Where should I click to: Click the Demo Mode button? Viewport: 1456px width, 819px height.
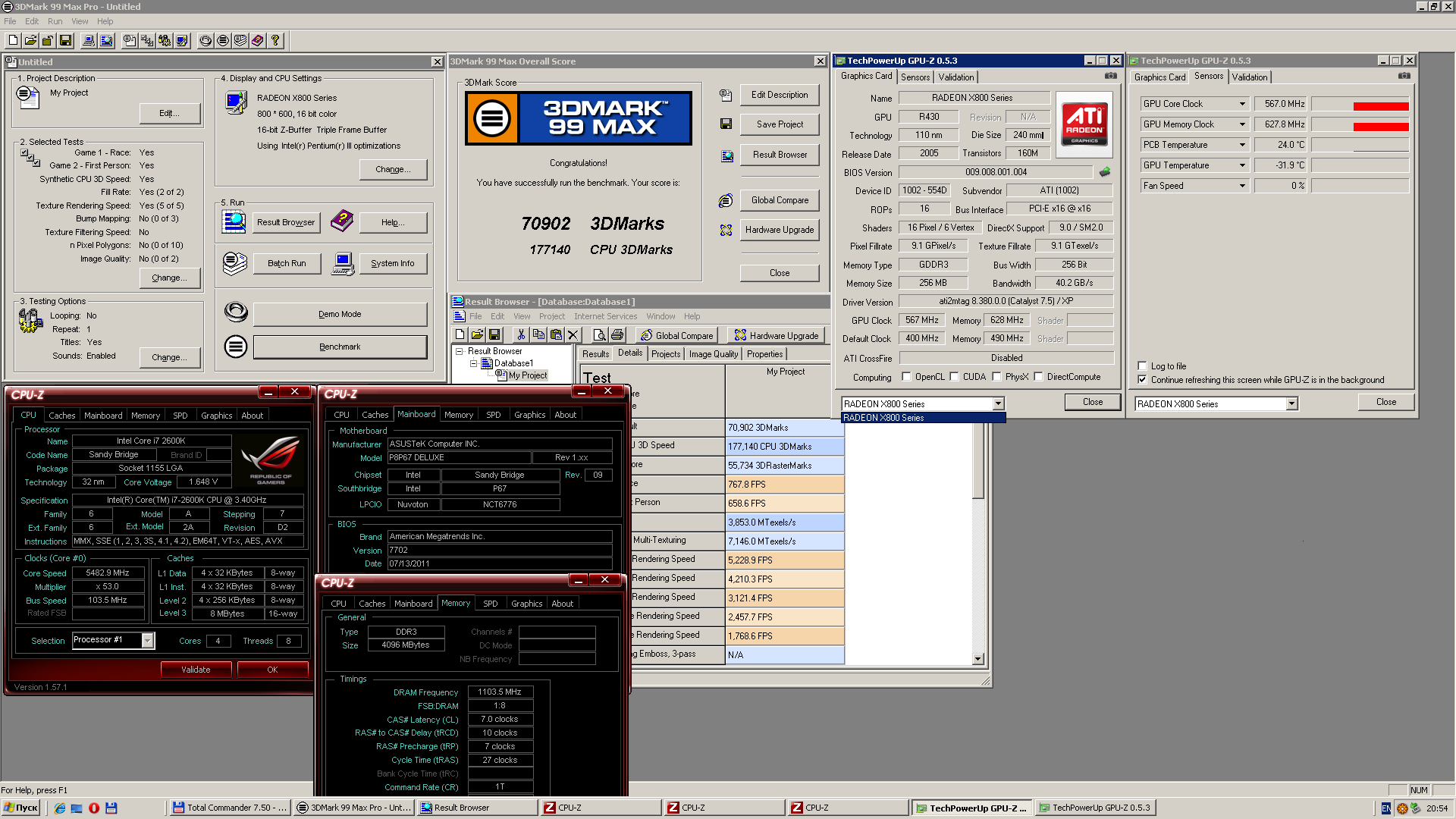click(x=340, y=315)
